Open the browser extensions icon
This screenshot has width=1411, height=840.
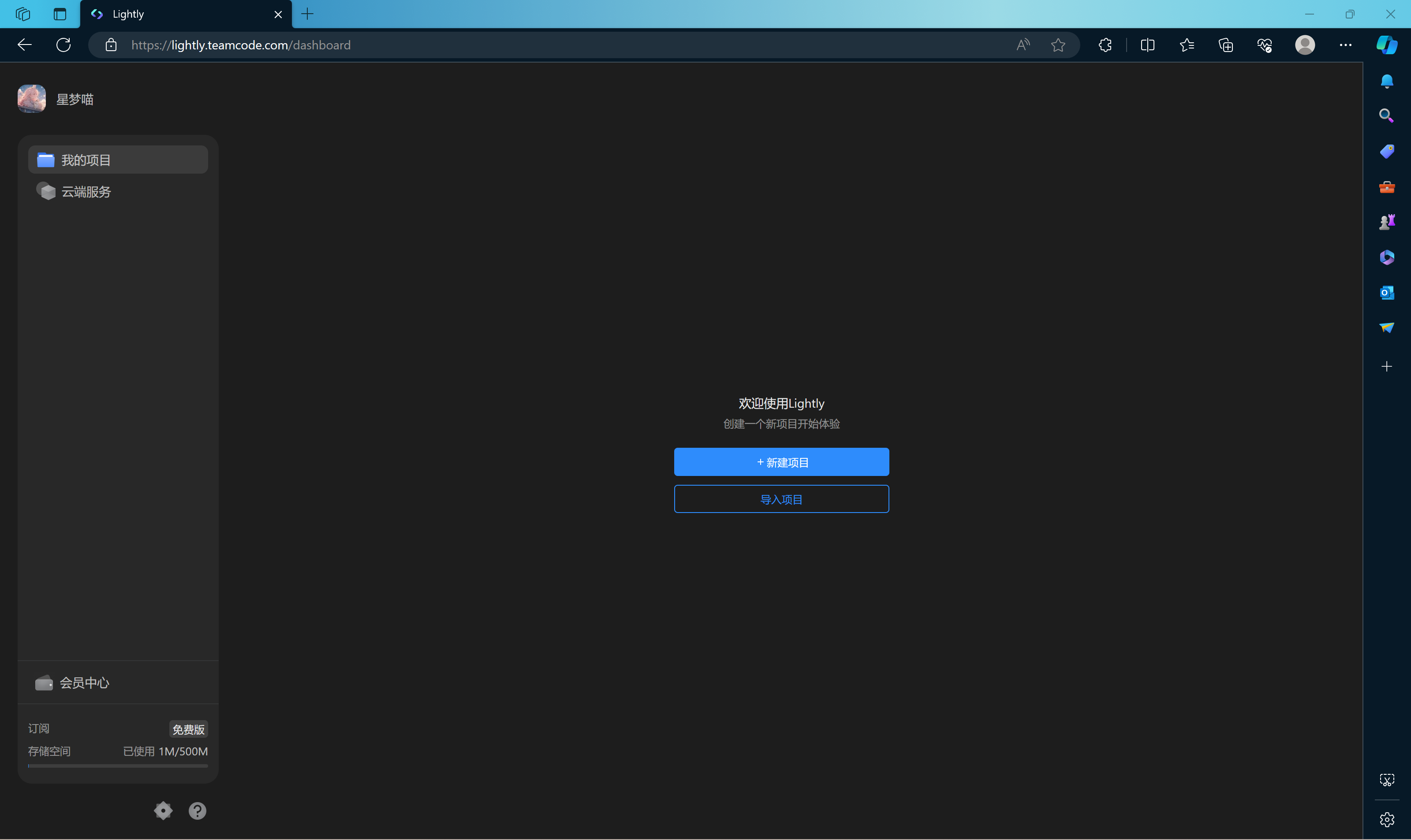[1105, 45]
